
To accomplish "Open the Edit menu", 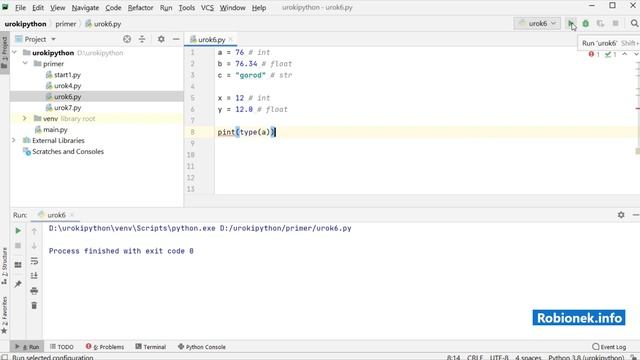I will [x=38, y=7].
